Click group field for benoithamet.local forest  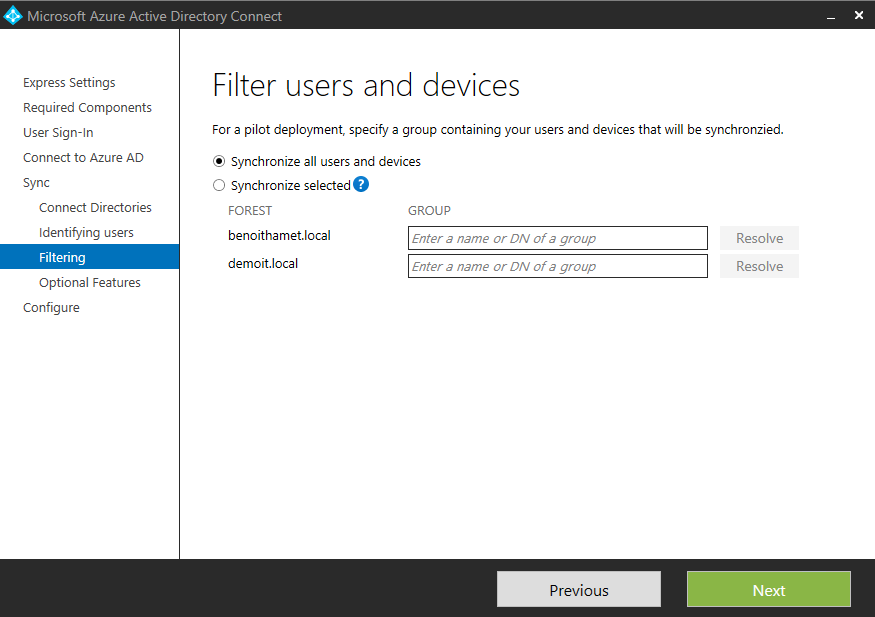[x=557, y=238]
